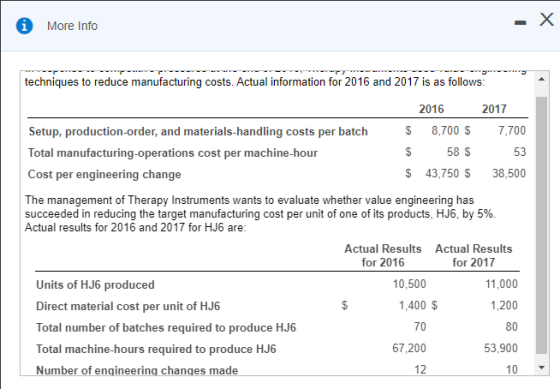
Task: Click the 10,500 units value
Action: point(409,284)
